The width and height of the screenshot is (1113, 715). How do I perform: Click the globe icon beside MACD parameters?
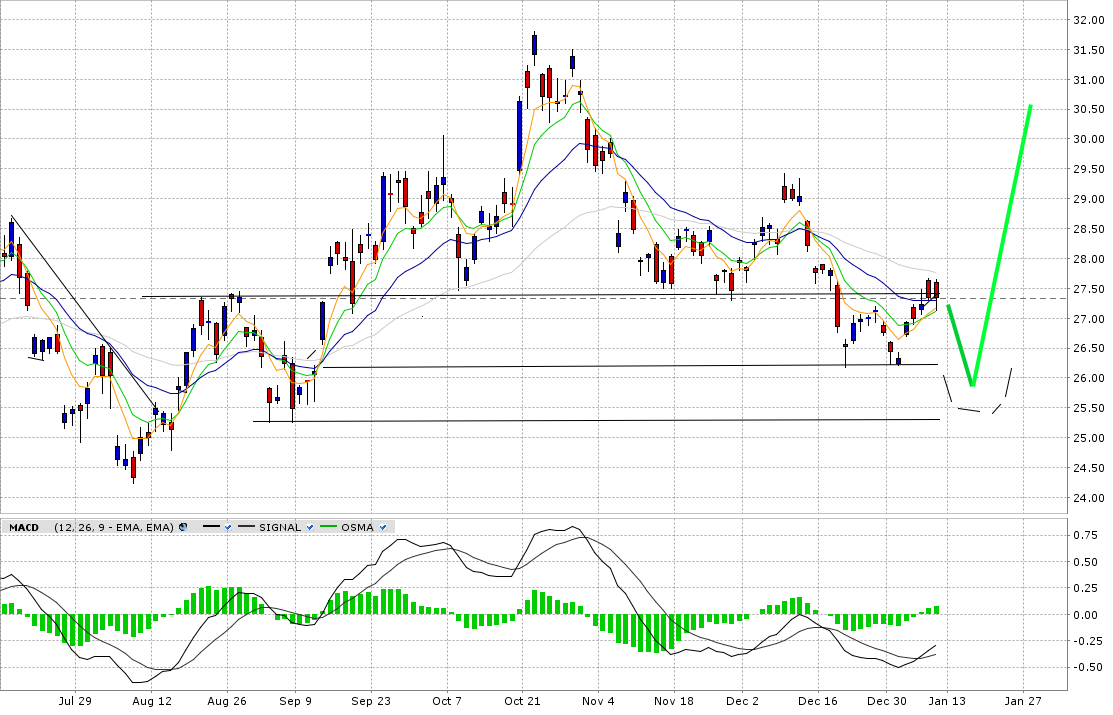click(x=183, y=527)
